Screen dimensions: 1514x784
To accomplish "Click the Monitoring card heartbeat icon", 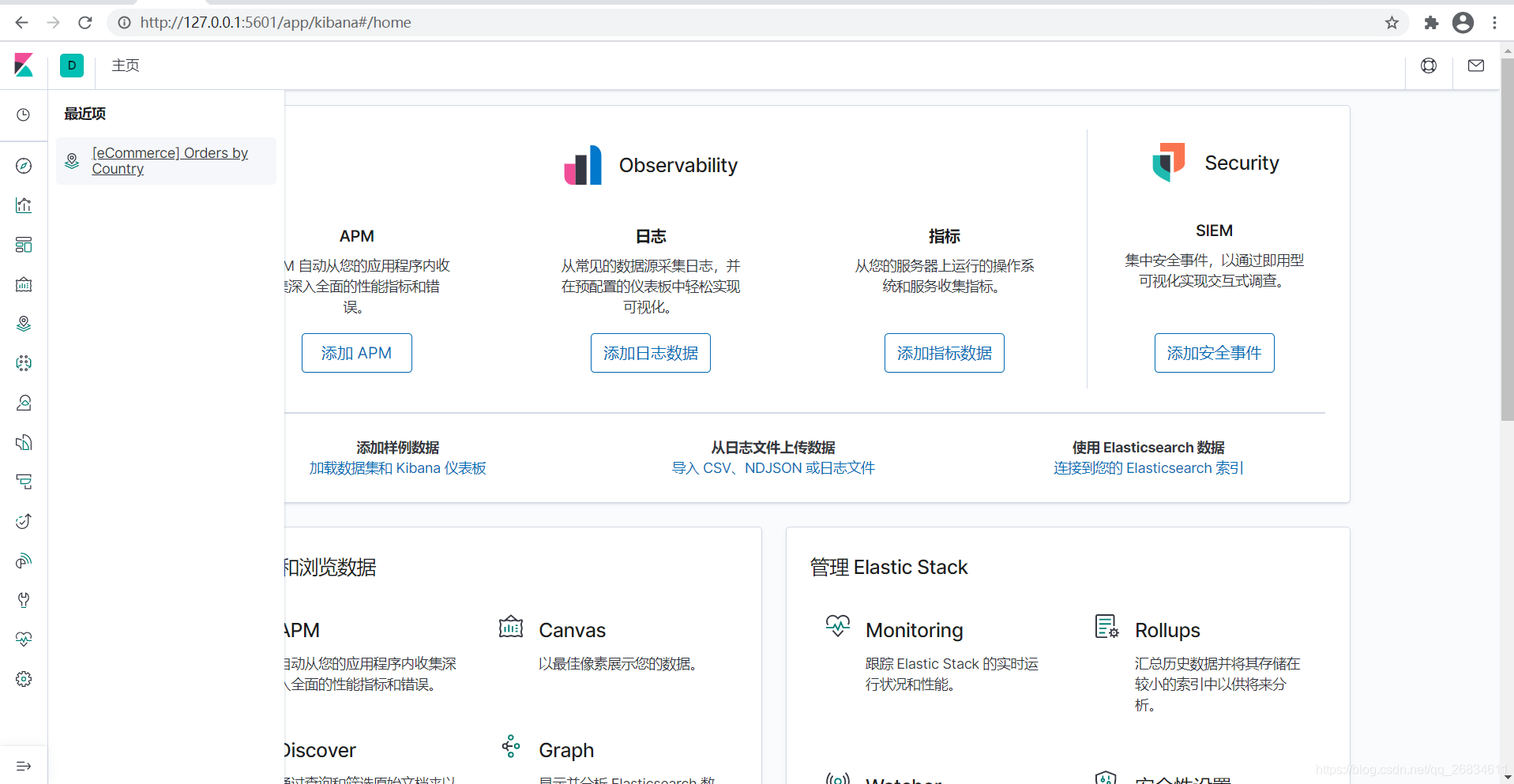I will point(838,626).
